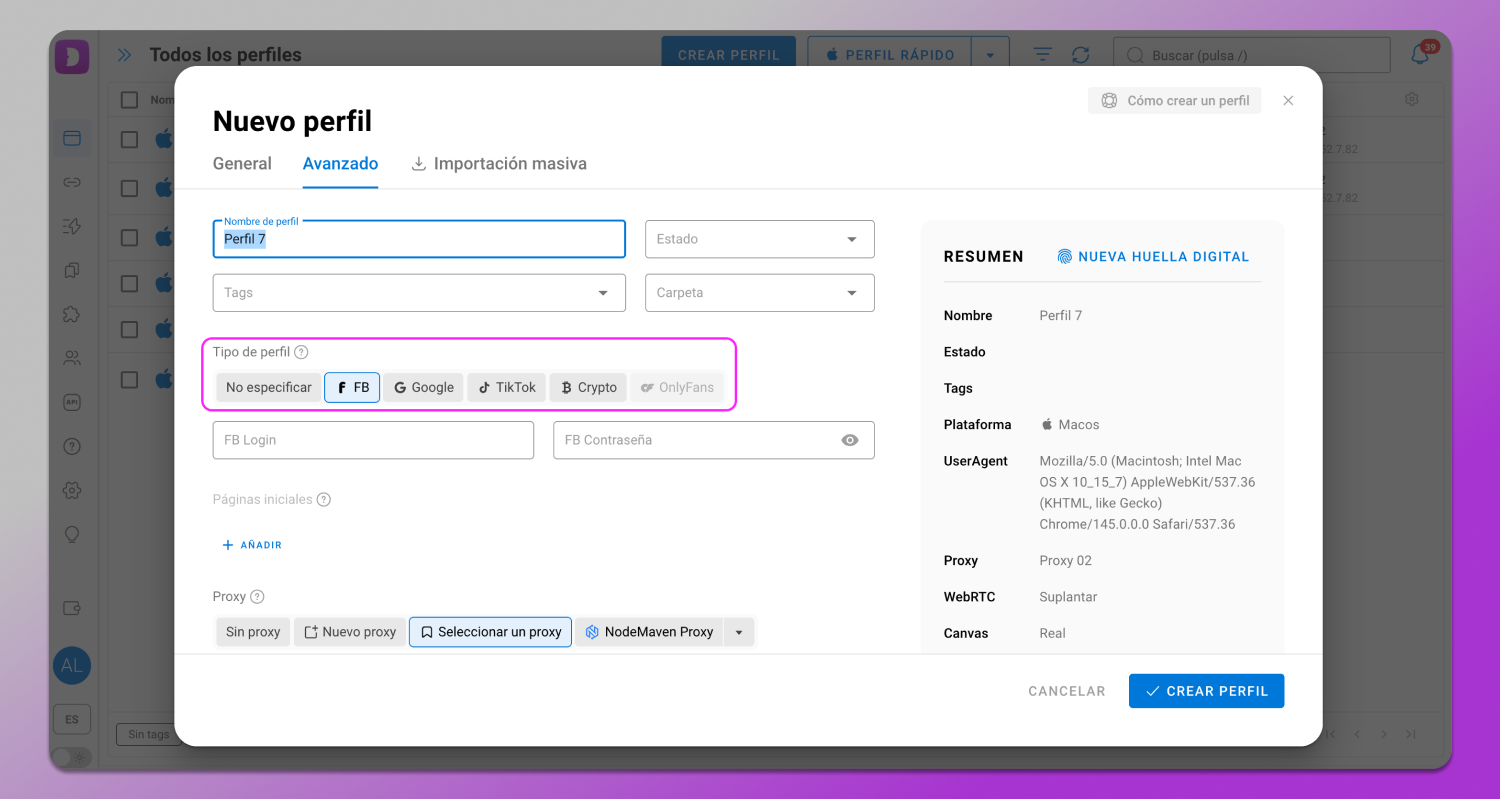
Task: Open the filter icon in toolbar
Action: coord(1043,55)
